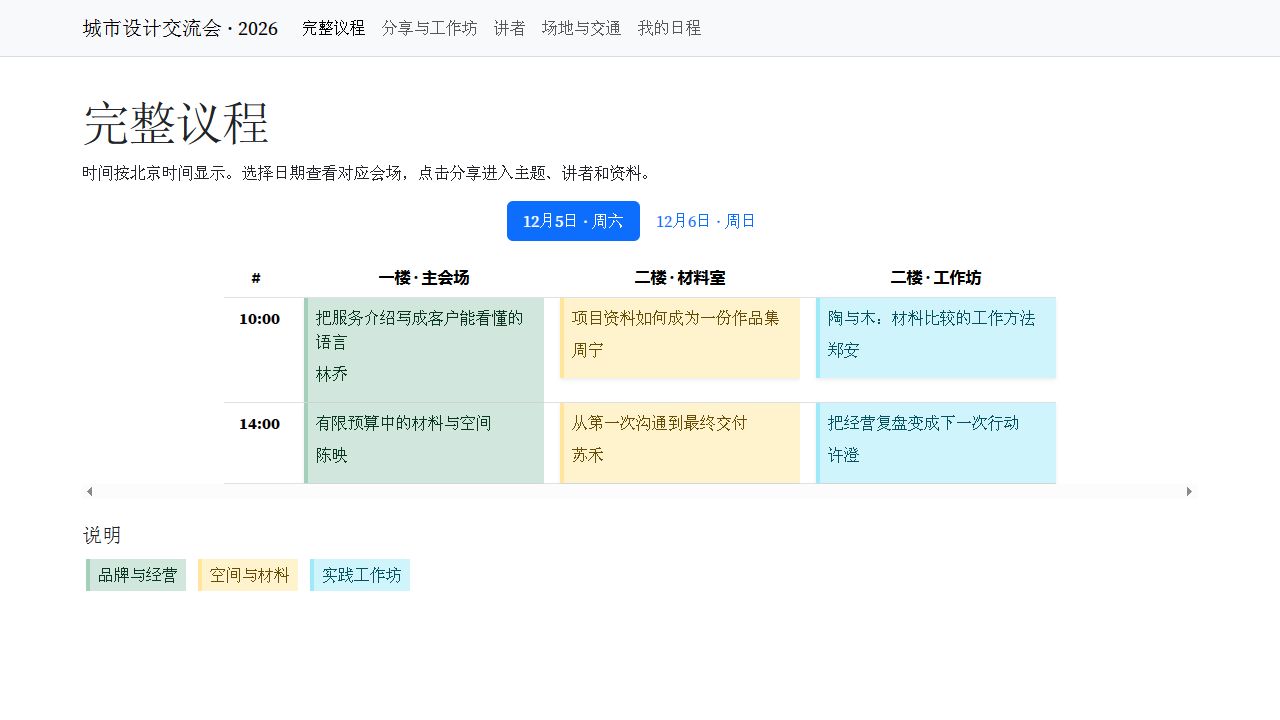Screen dimensions: 1280x720
Task: Go to 分享与工作坊 in the navigation
Action: click(x=429, y=28)
